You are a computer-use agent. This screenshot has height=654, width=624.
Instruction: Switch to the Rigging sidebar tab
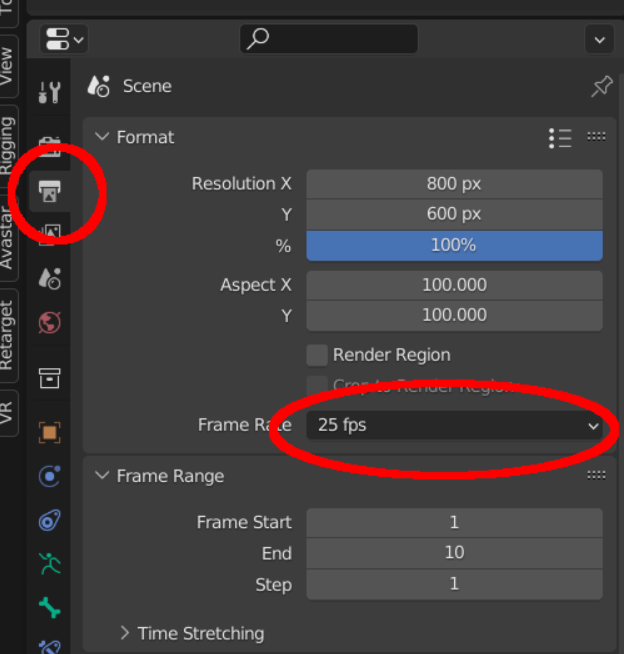[7, 146]
